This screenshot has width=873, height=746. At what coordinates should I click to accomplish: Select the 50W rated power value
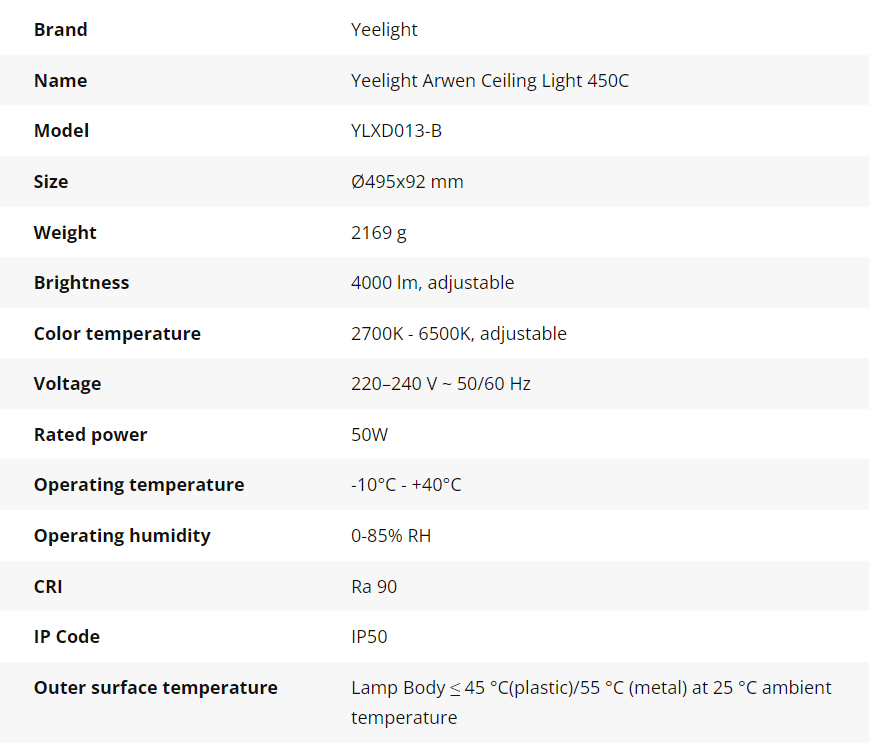(369, 435)
